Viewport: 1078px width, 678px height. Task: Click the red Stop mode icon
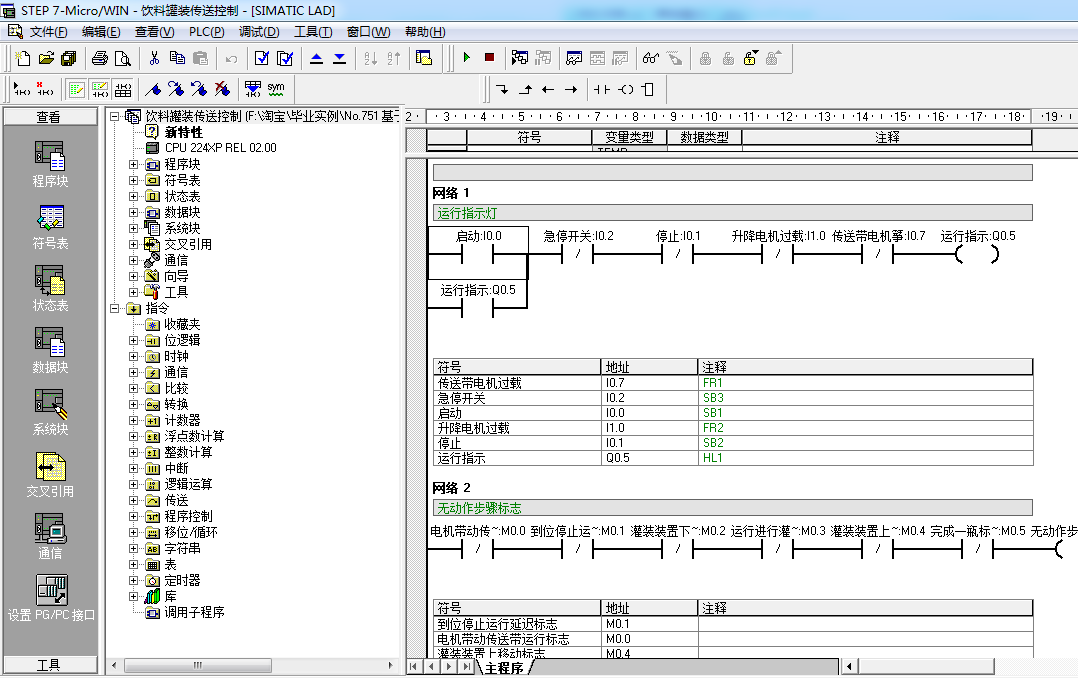[x=489, y=59]
